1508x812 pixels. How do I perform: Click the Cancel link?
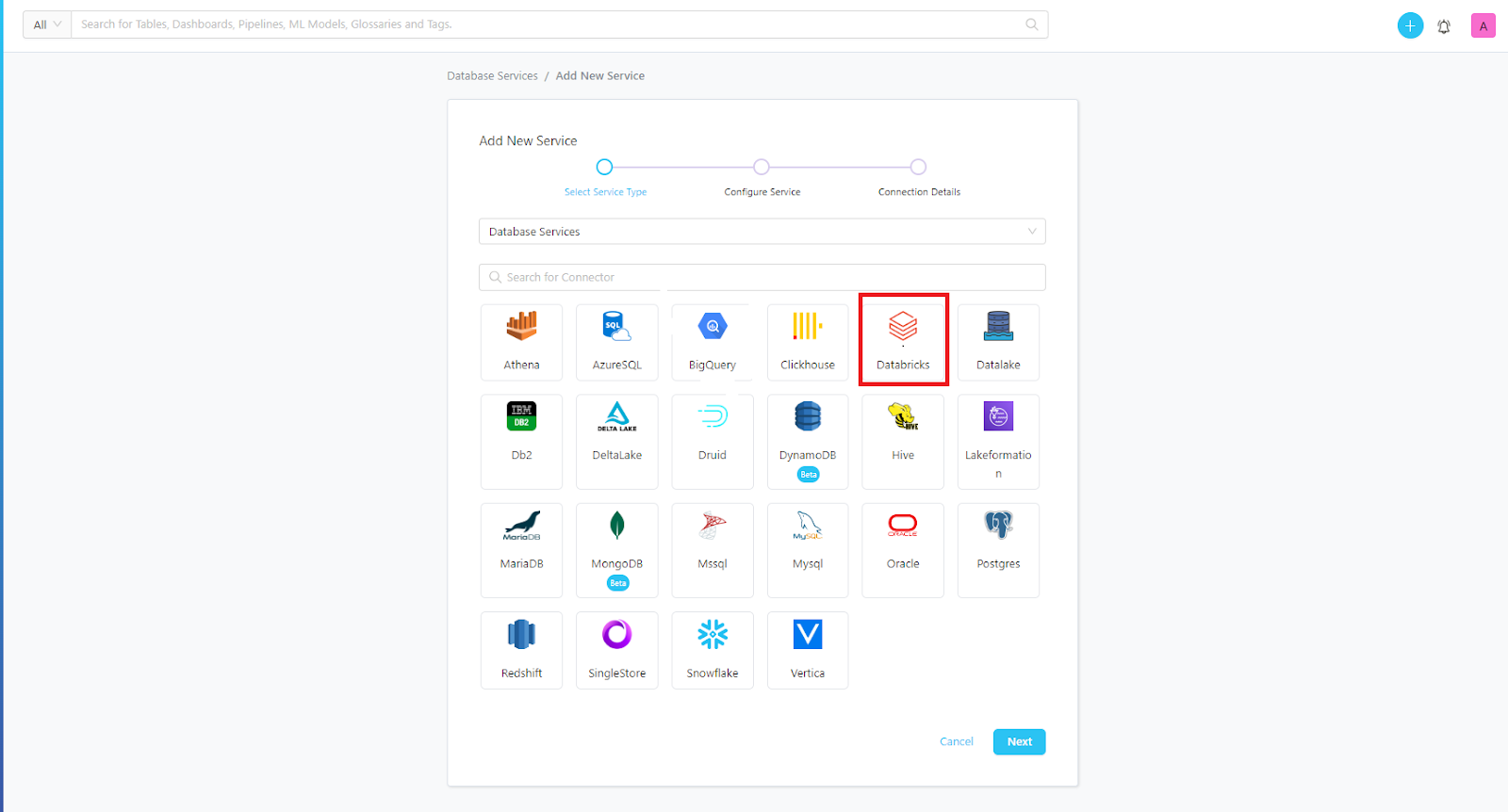[956, 742]
